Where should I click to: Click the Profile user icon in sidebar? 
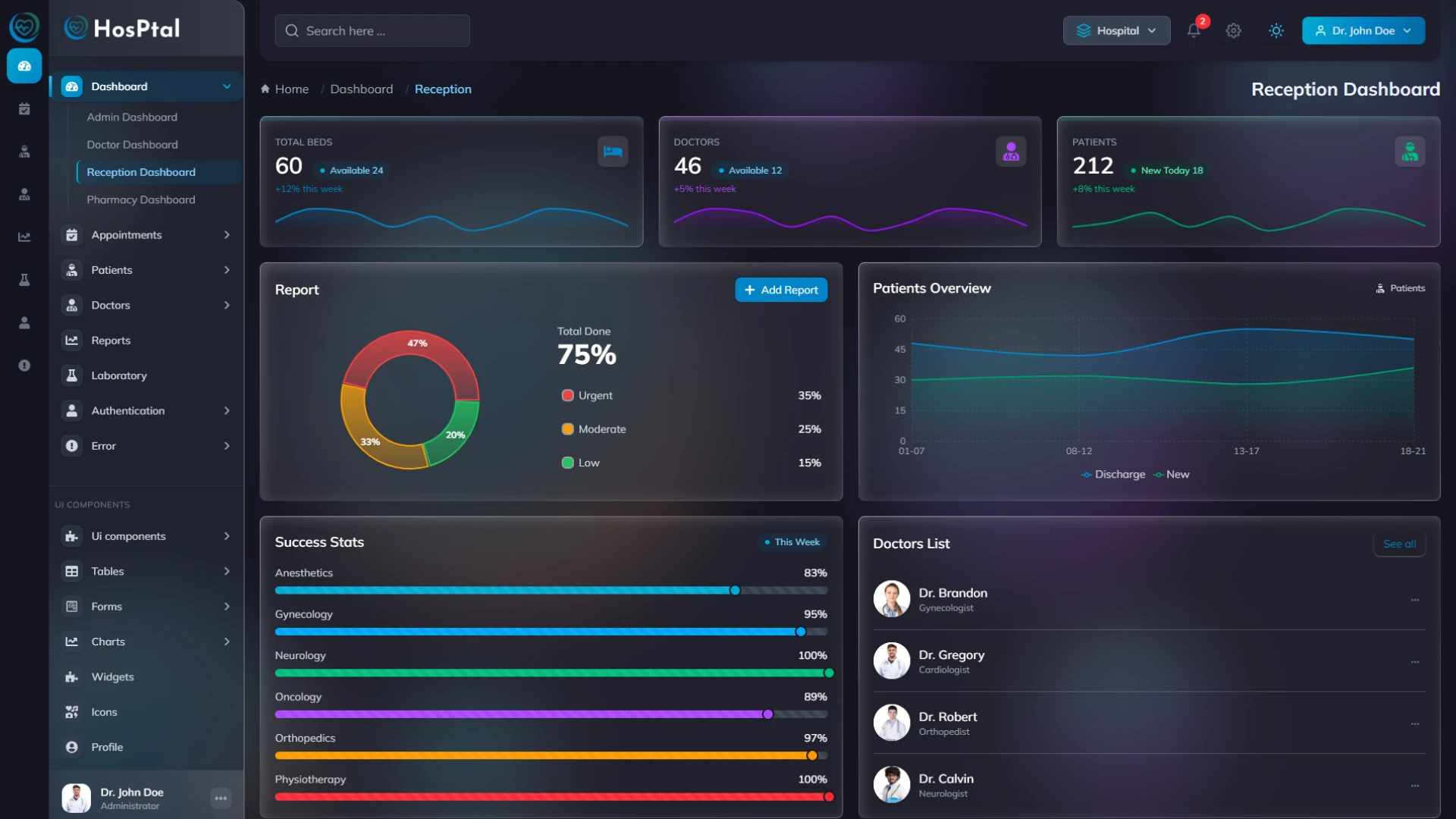pos(72,747)
